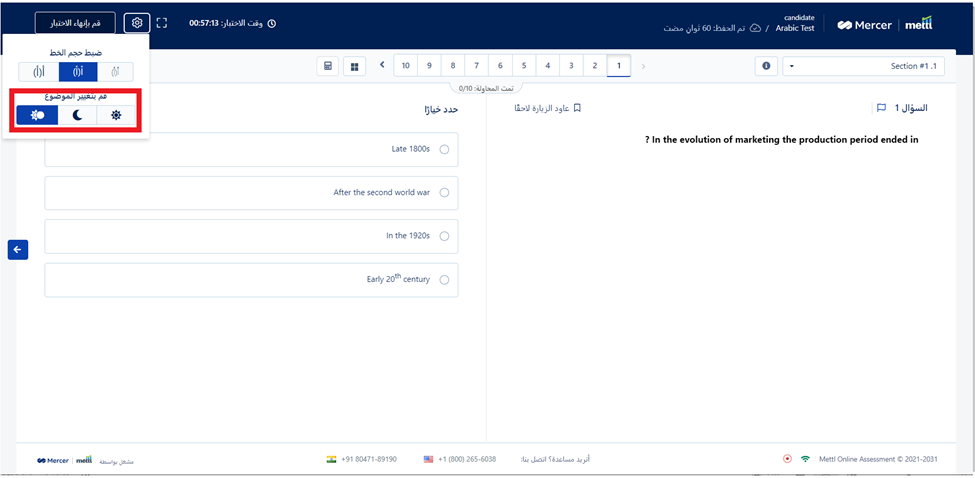975x478 pixels.
Task: Click the footer Mercer Mettl logo
Action: (x=65, y=460)
